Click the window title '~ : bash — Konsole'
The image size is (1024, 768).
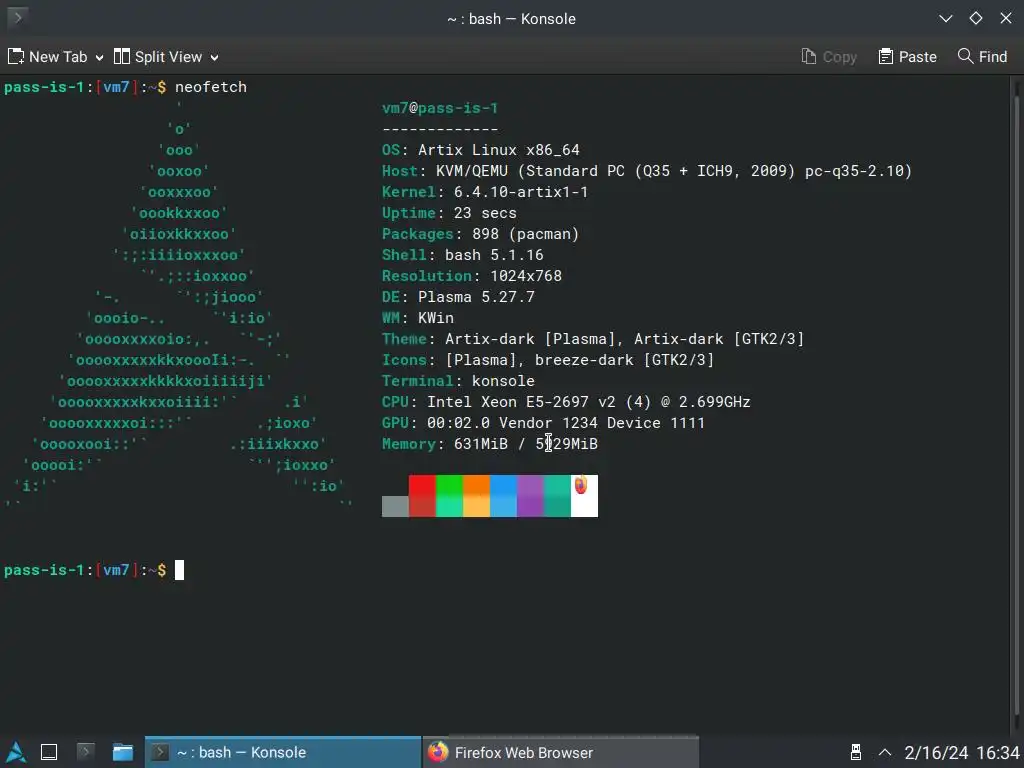511,19
